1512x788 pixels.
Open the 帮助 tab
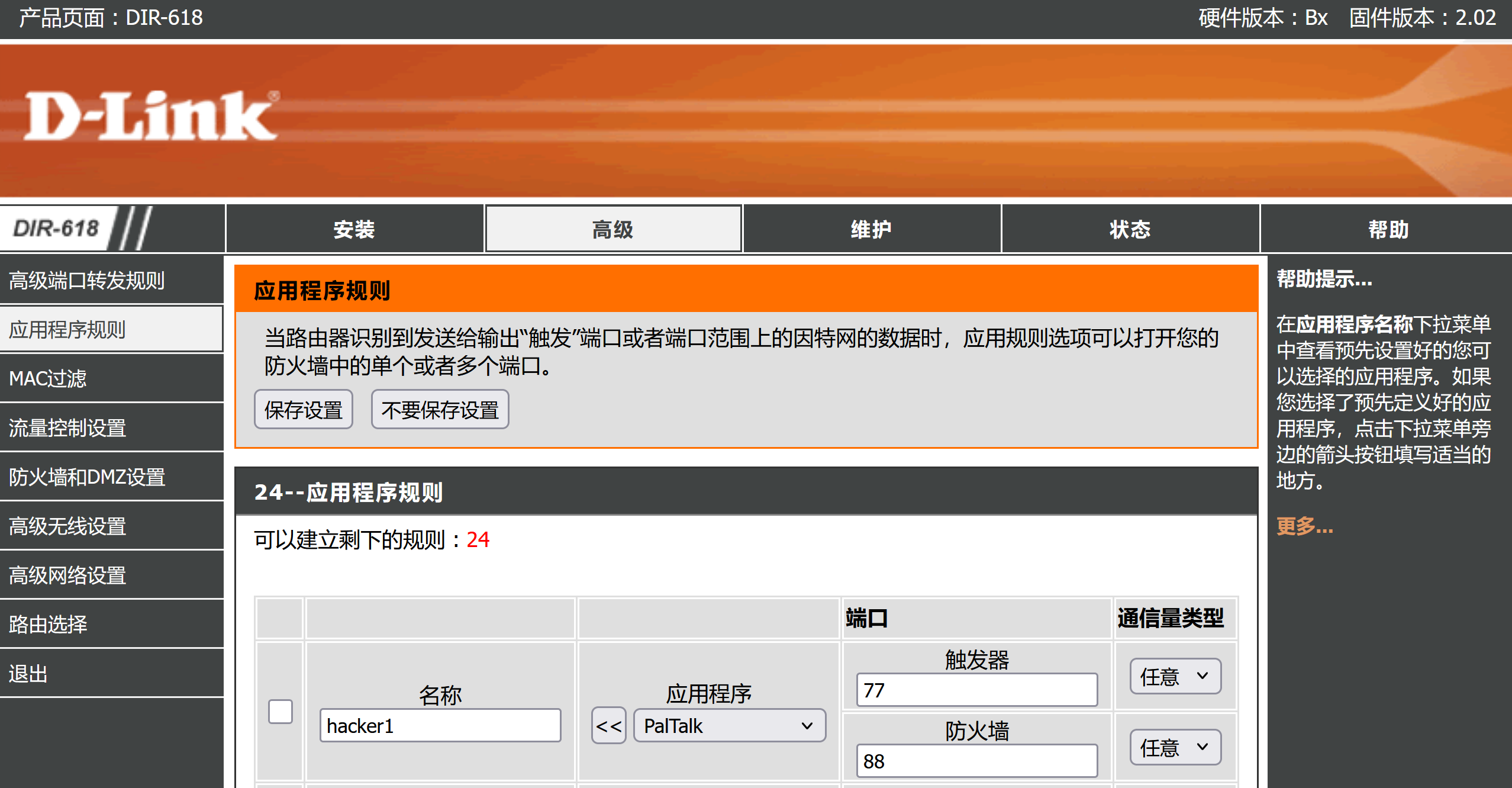pyautogui.click(x=1388, y=229)
